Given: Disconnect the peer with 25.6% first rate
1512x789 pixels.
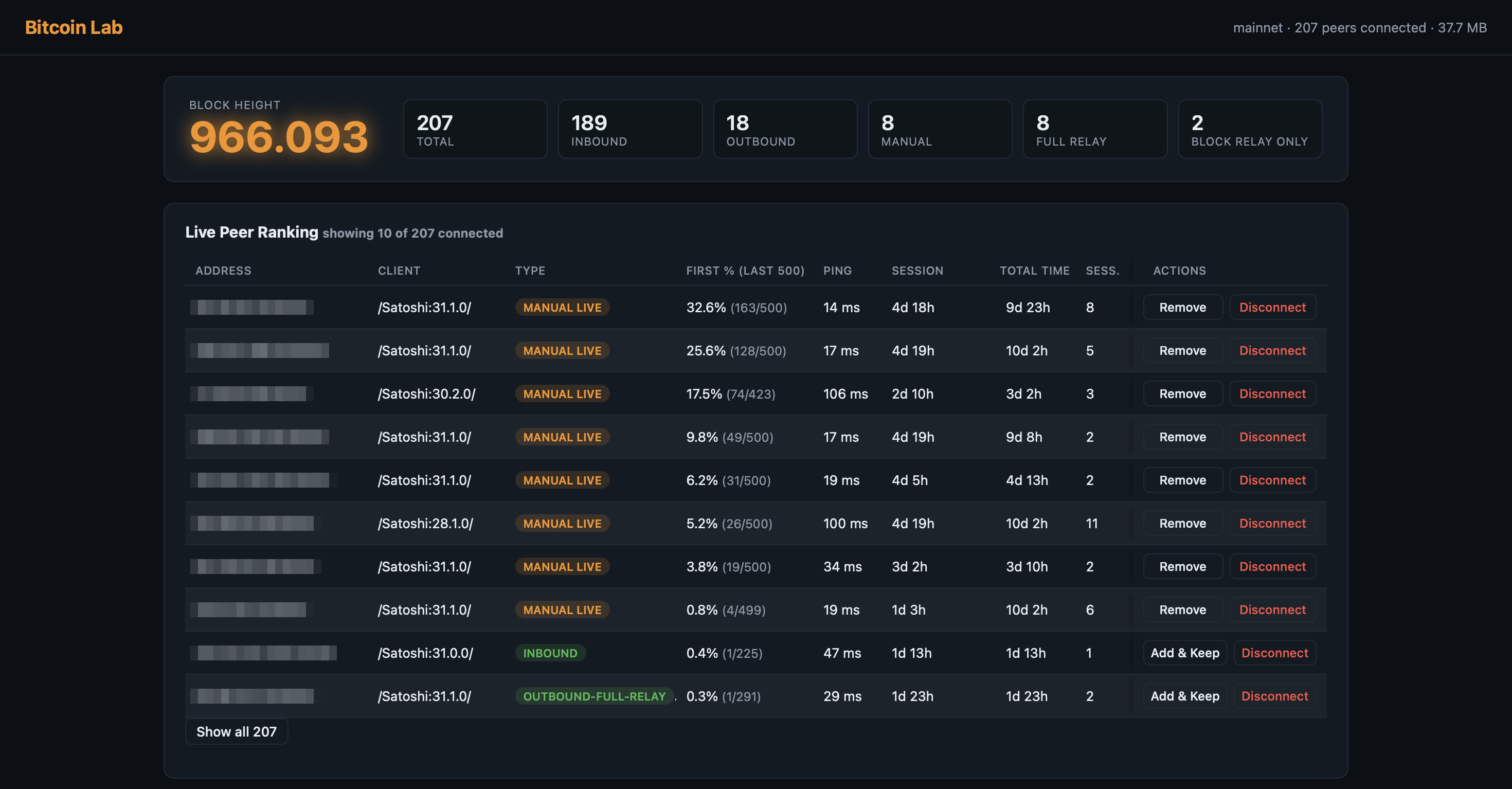Looking at the screenshot, I should coord(1272,350).
